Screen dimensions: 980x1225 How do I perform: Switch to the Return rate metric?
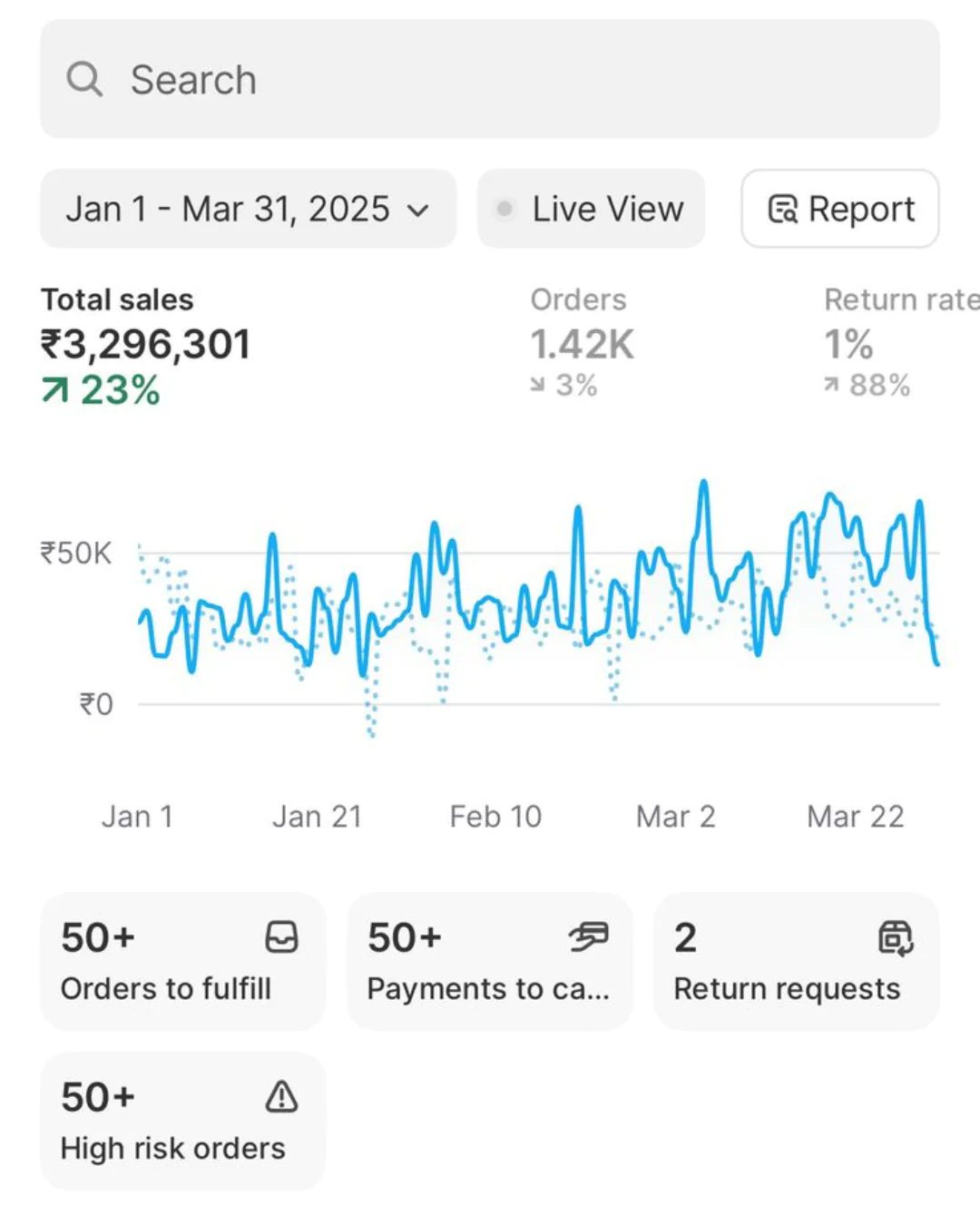(x=898, y=345)
